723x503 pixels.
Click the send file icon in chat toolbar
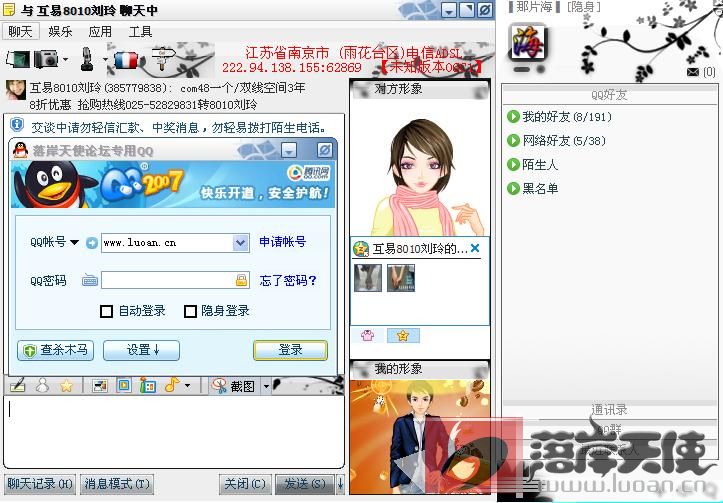pos(18,59)
